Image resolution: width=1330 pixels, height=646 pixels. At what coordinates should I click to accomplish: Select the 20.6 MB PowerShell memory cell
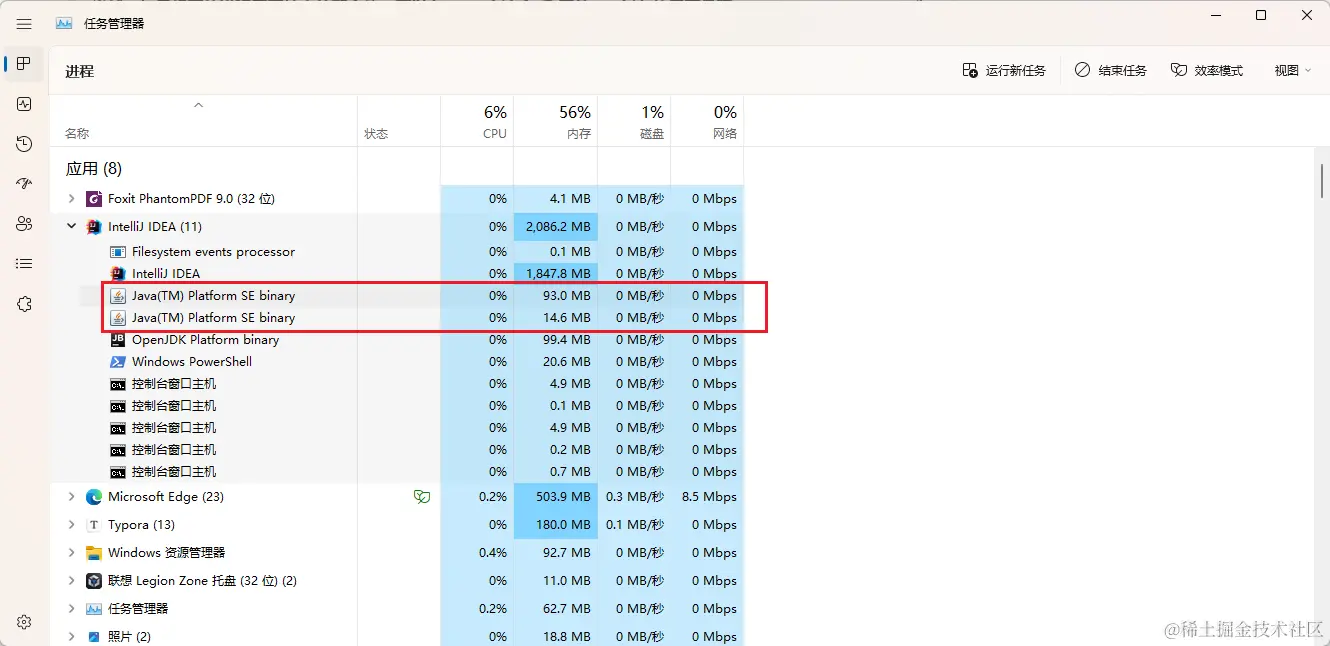555,362
